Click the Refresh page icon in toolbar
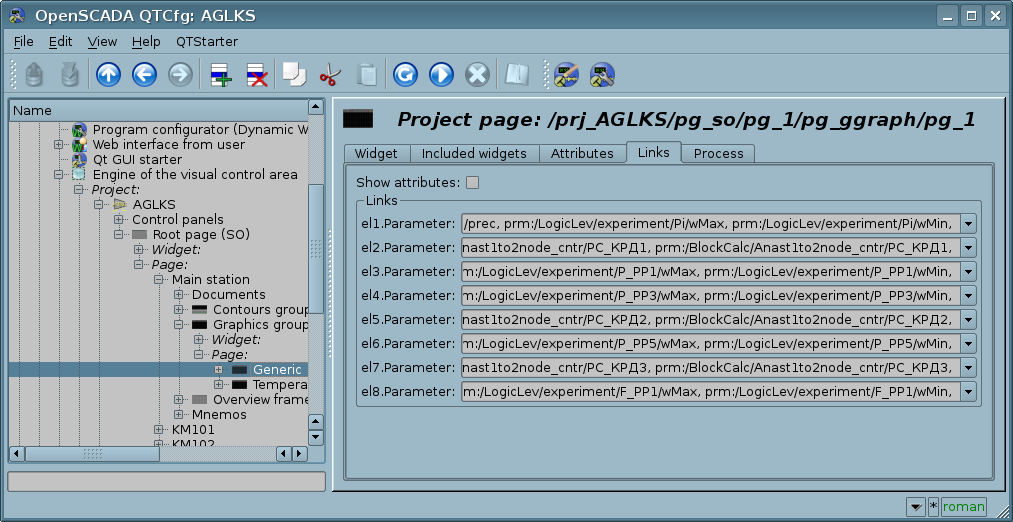This screenshot has width=1013, height=522. [x=405, y=74]
